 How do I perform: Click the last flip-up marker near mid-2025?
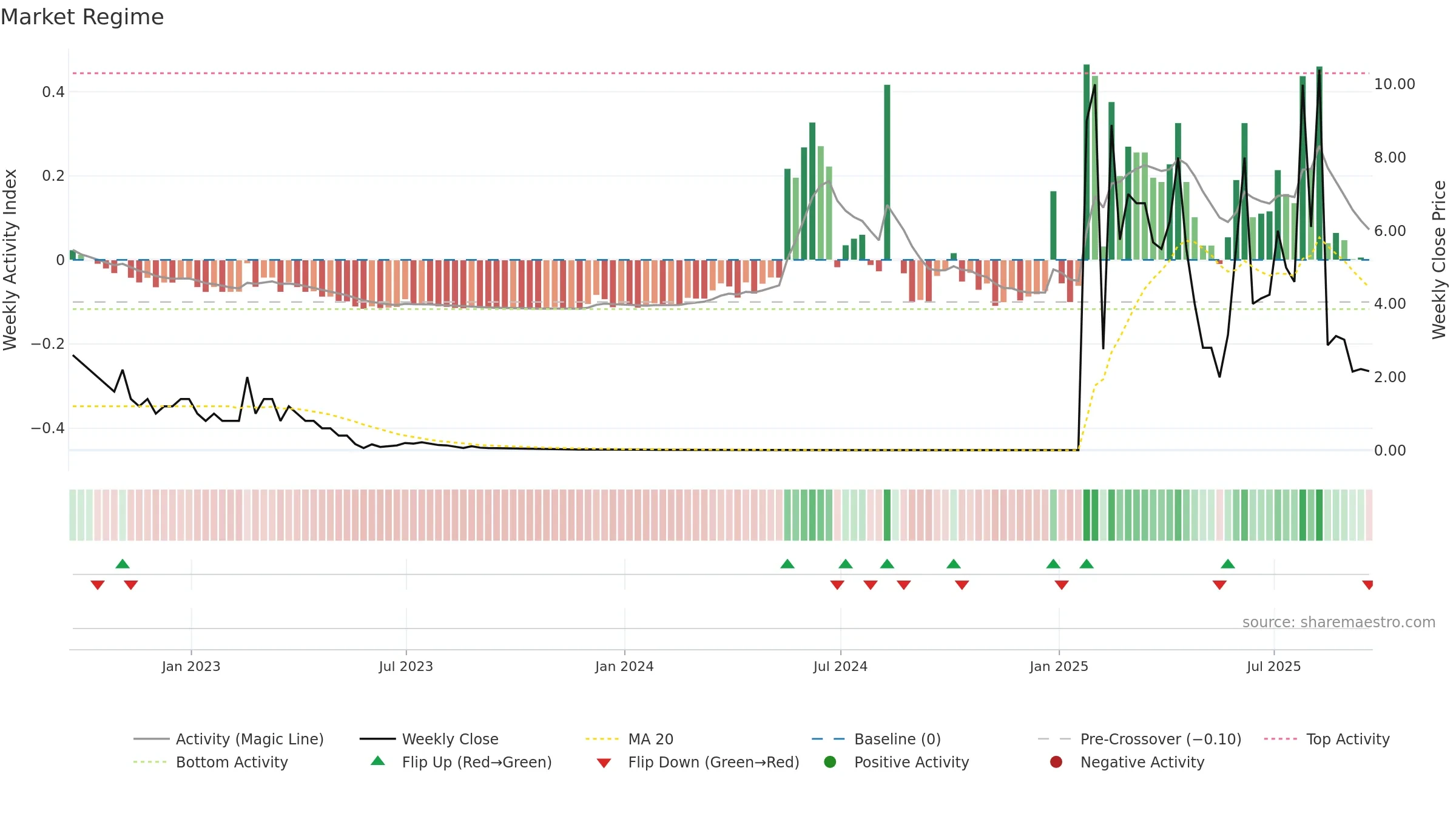(x=1228, y=564)
